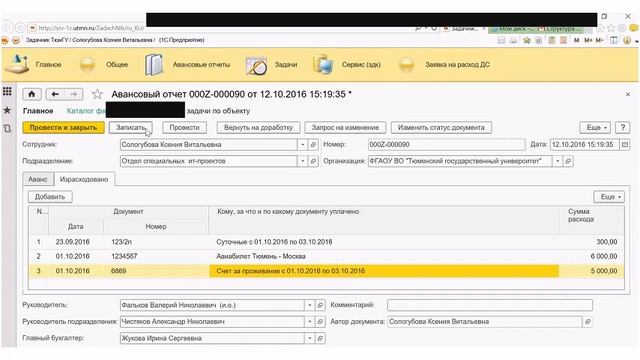Click the Сумма расхода column header
Viewport: 640px width, 360px height.
(592, 220)
